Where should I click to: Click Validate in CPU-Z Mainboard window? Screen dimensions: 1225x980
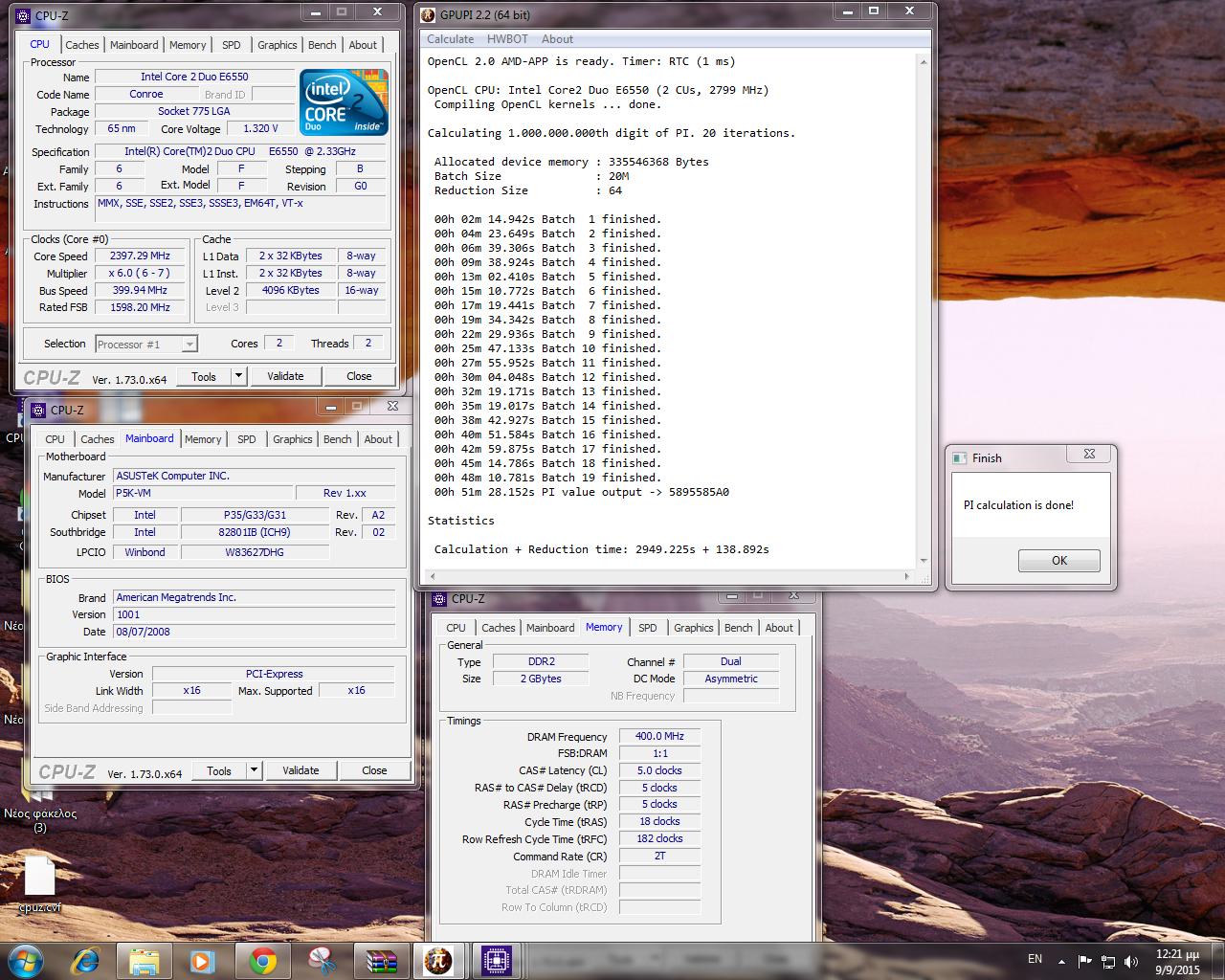(301, 770)
